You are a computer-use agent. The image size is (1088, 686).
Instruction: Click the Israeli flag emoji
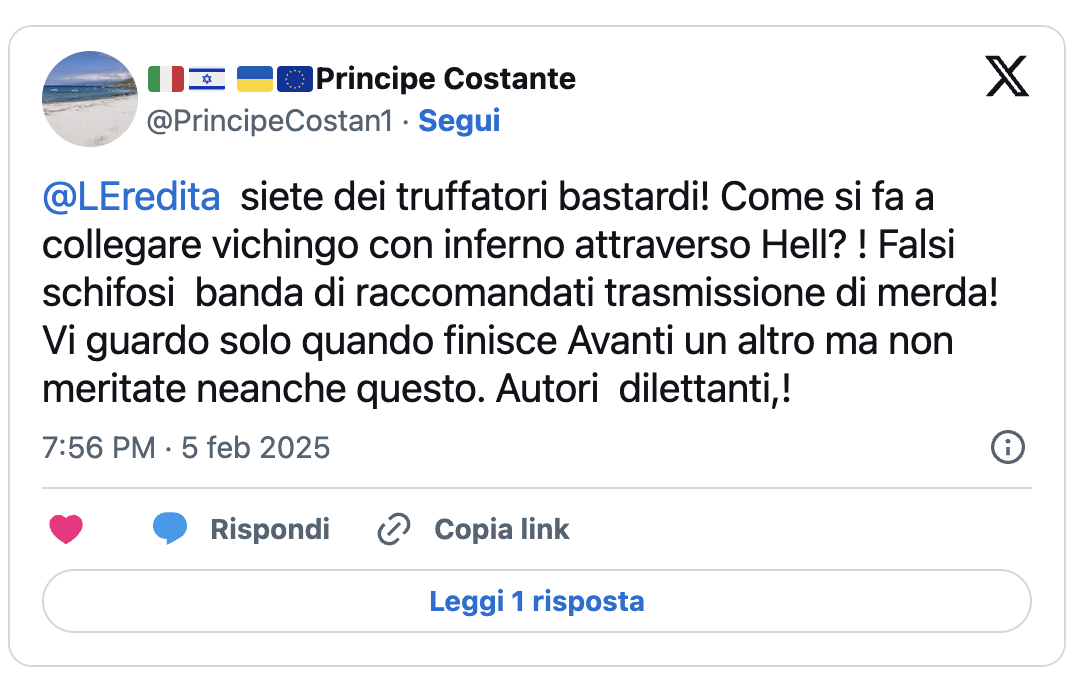pyautogui.click(x=207, y=79)
